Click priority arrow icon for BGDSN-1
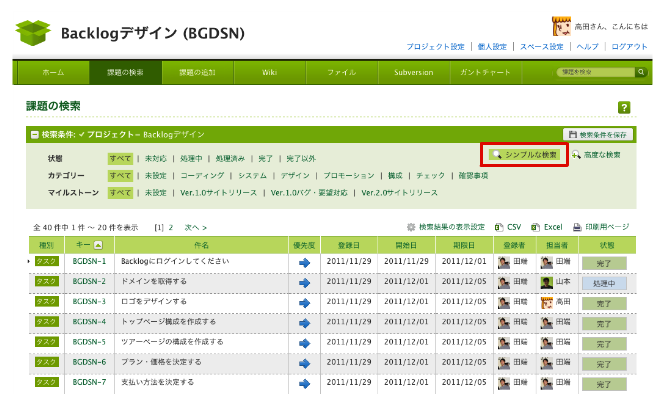This screenshot has height=402, width=661. [304, 263]
